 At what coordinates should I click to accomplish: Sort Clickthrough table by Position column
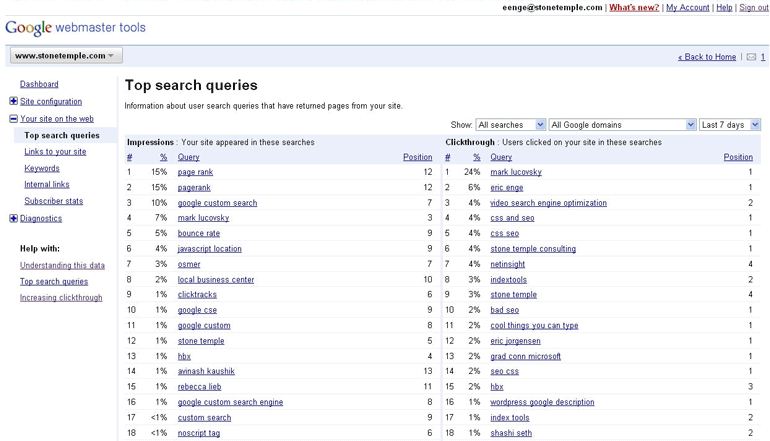point(738,157)
